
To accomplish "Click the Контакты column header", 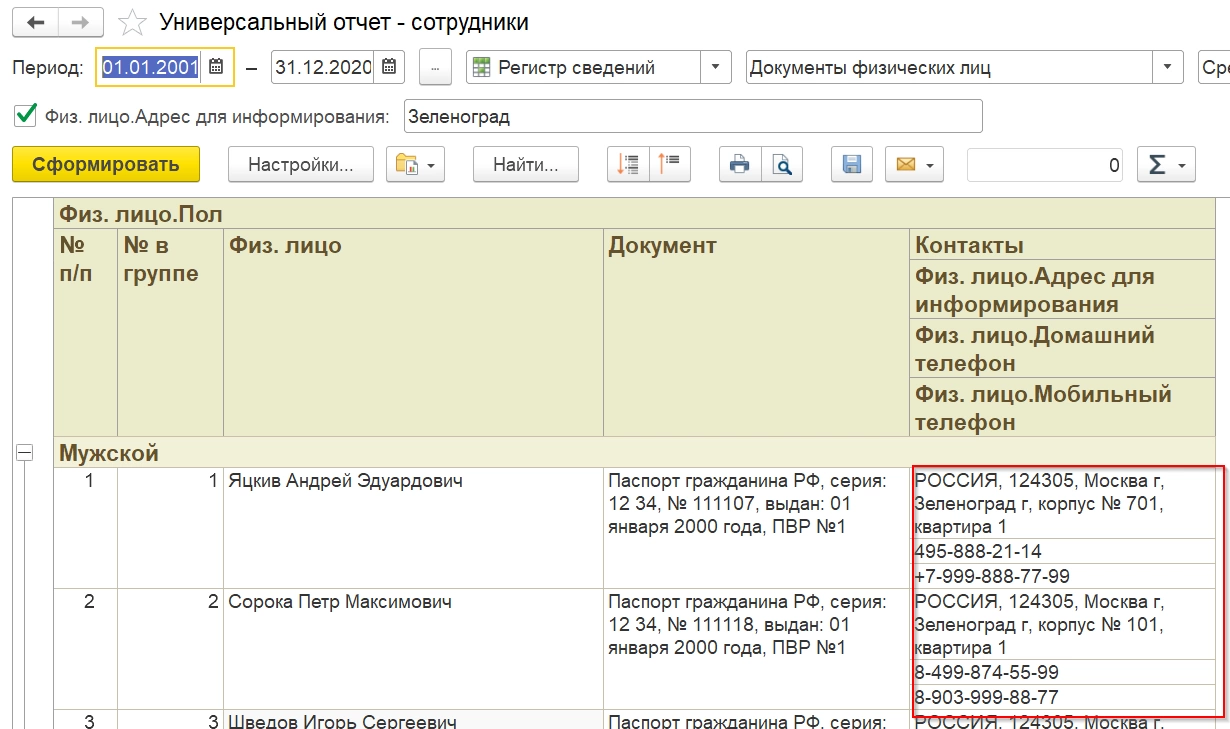I will point(1062,245).
